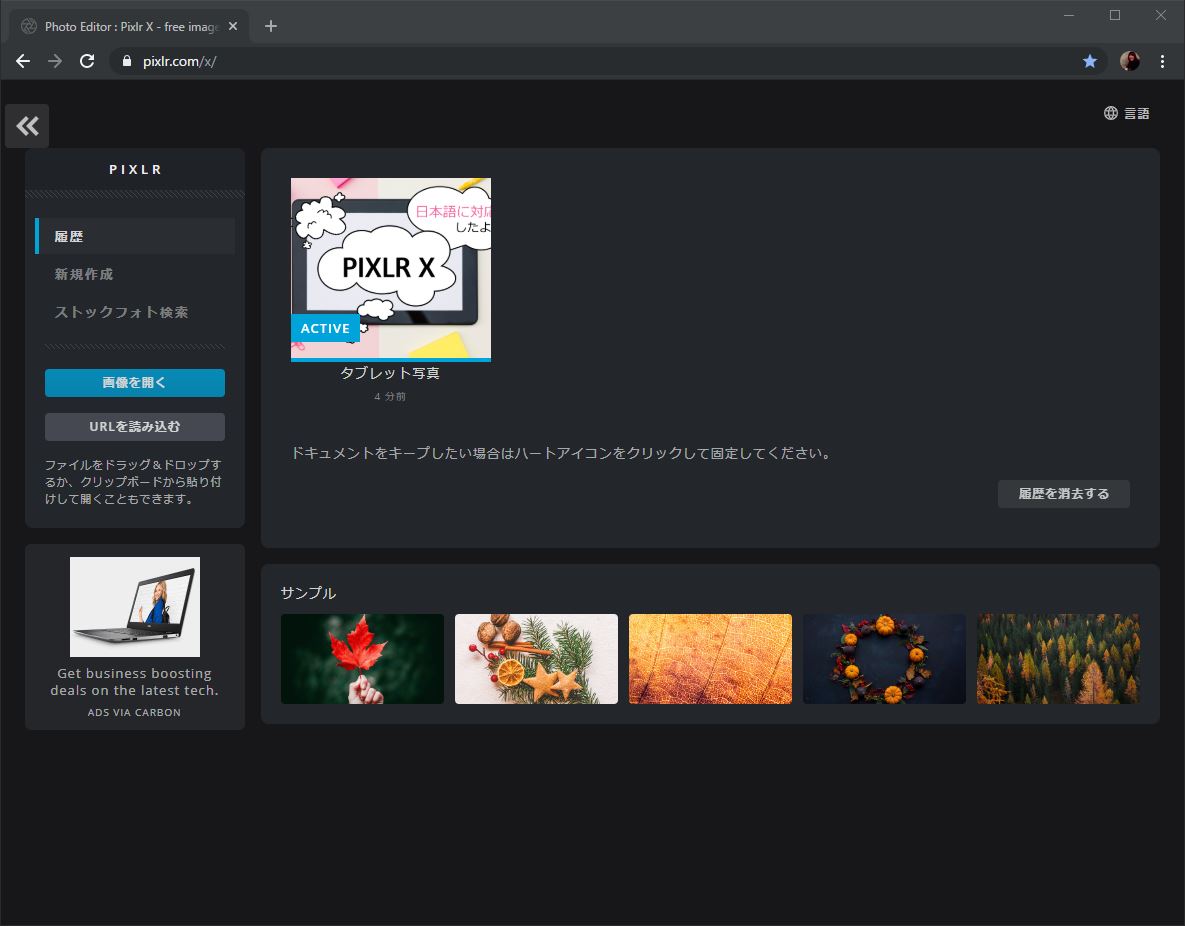Screen dimensions: 1185x926
Task: Open the タブレット写真 document thumbnail
Action: 391,269
